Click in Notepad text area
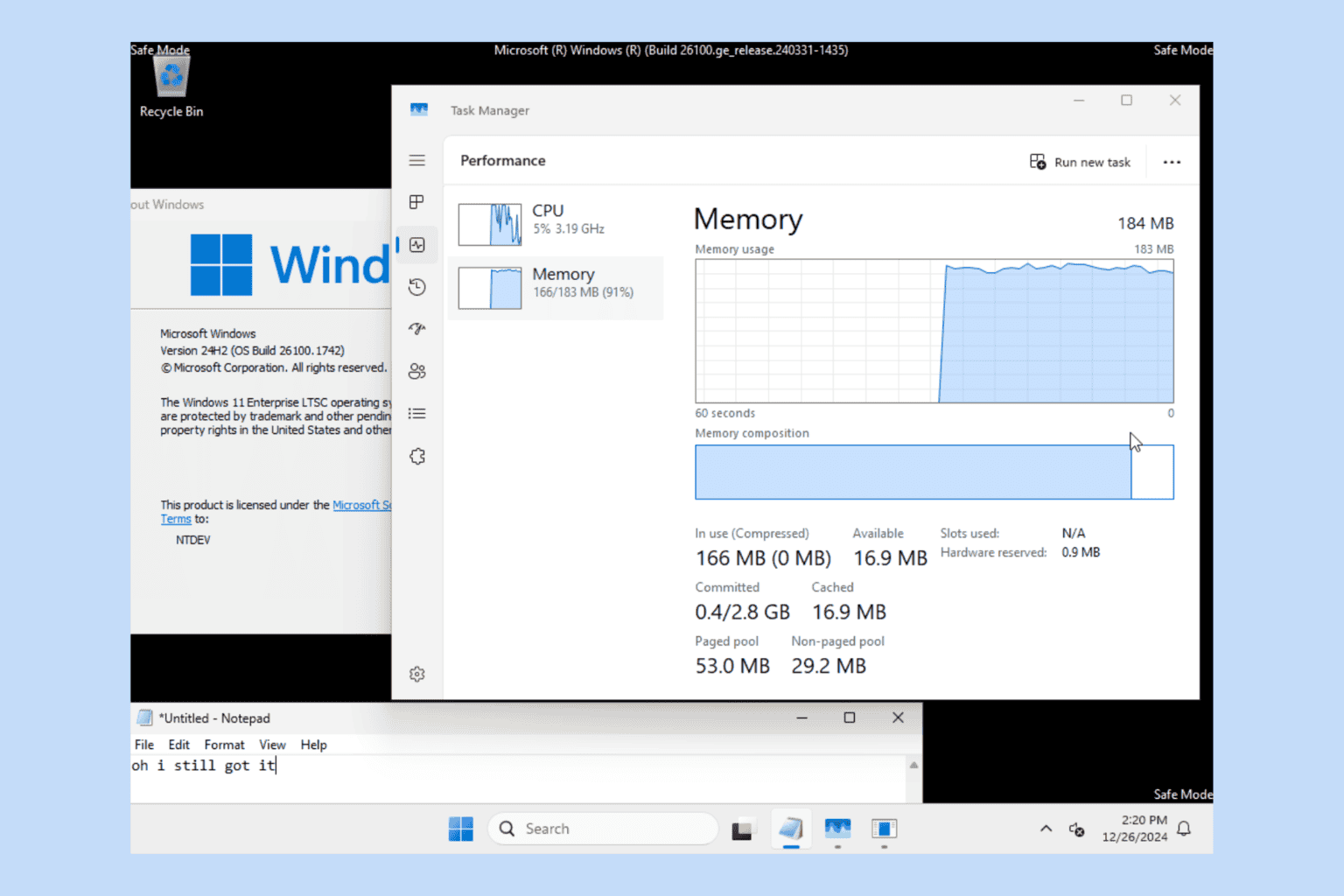Viewport: 1344px width, 896px height. tap(518, 779)
